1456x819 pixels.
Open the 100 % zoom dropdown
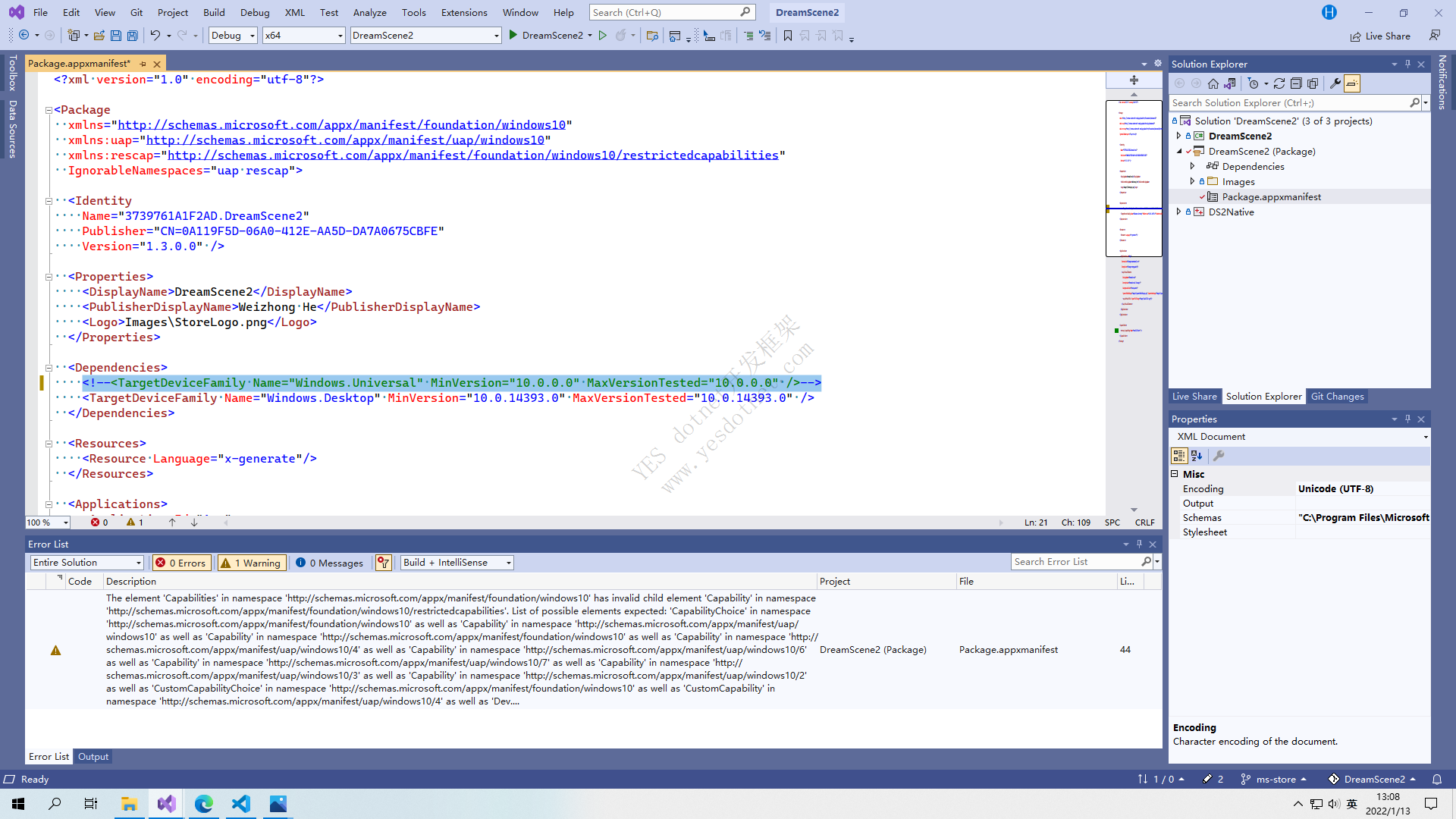48,522
